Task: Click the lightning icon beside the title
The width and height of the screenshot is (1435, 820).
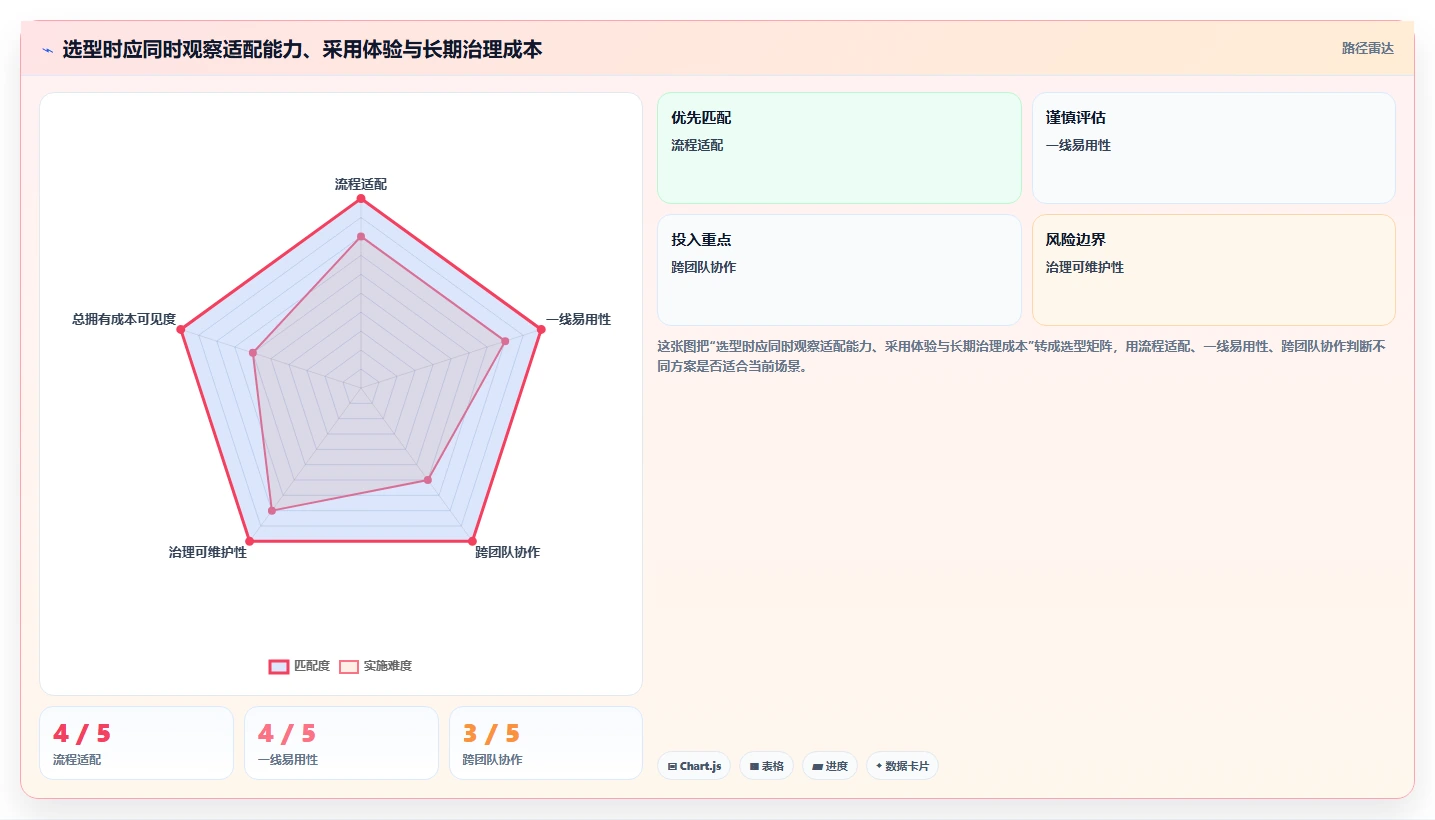Action: click(x=47, y=49)
